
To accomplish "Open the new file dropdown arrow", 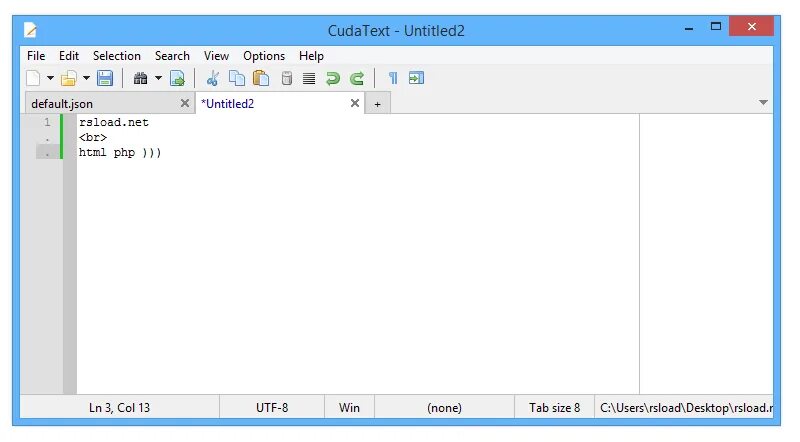I will point(50,79).
